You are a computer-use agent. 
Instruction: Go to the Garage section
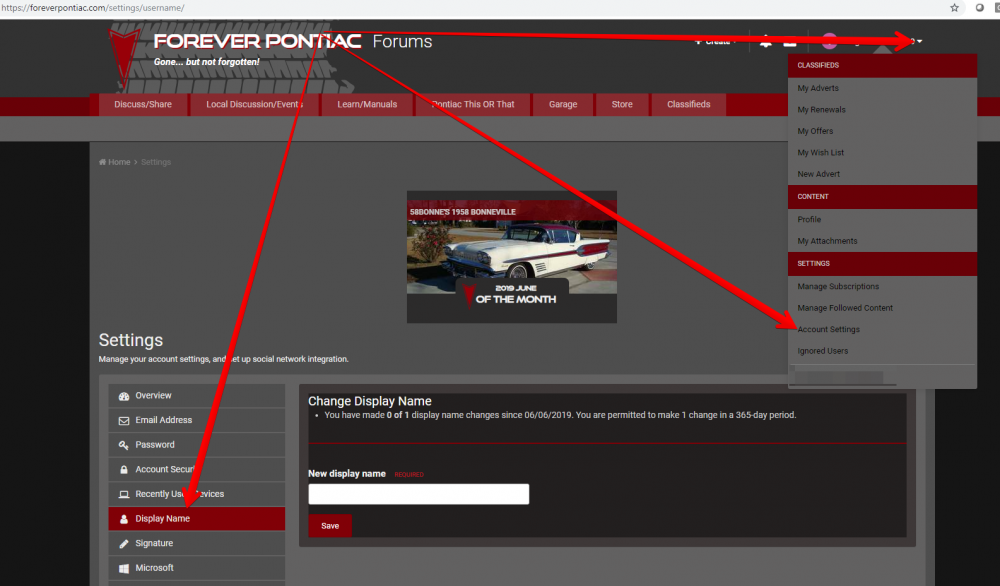(x=563, y=105)
